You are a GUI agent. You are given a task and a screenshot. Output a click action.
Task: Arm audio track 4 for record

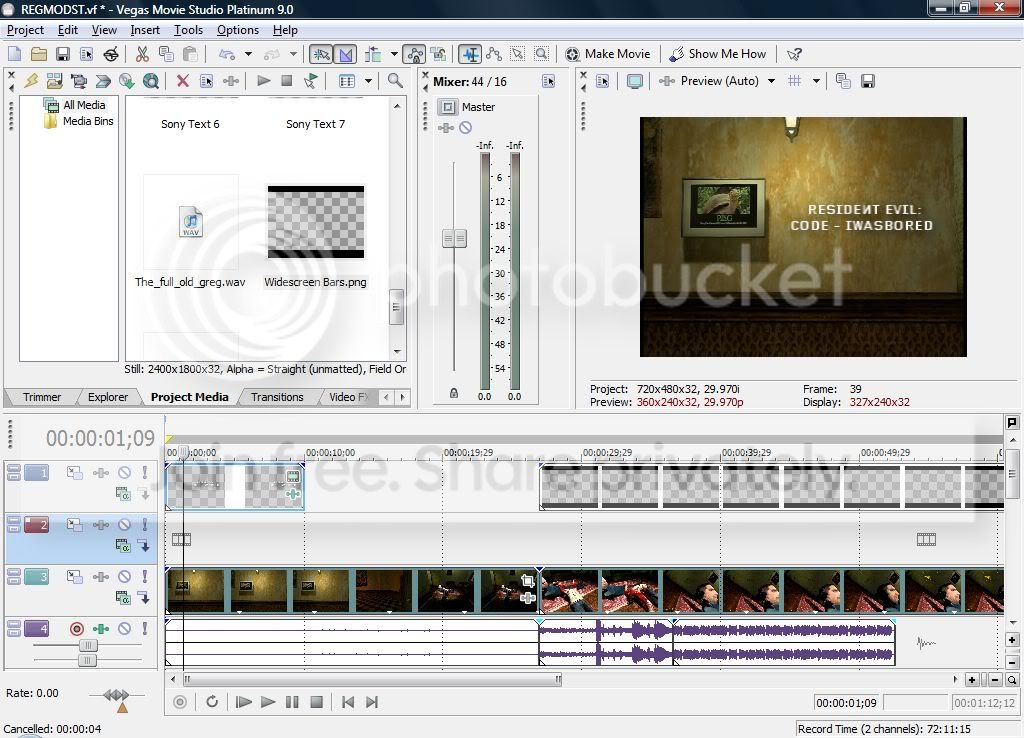(x=76, y=629)
